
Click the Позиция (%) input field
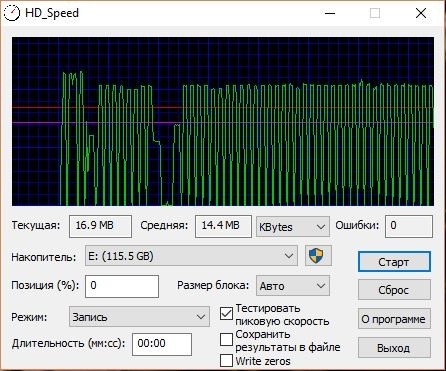click(122, 286)
